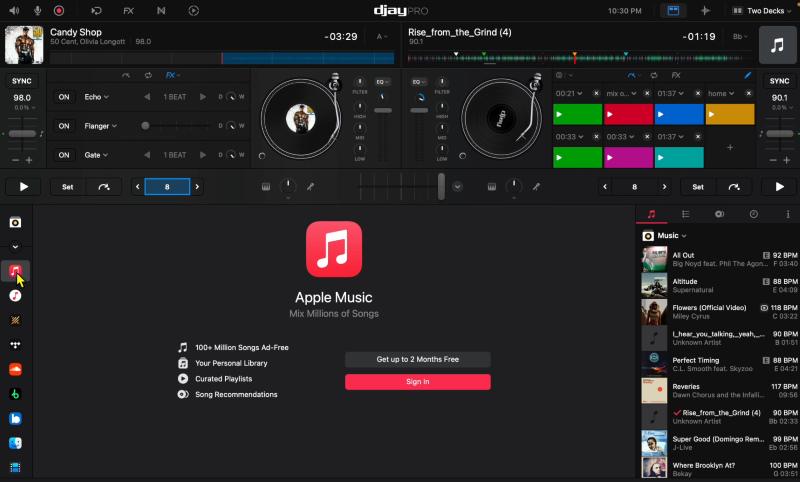Trigger the green cue pad at 00:21
This screenshot has width=800, height=482.
click(577, 114)
